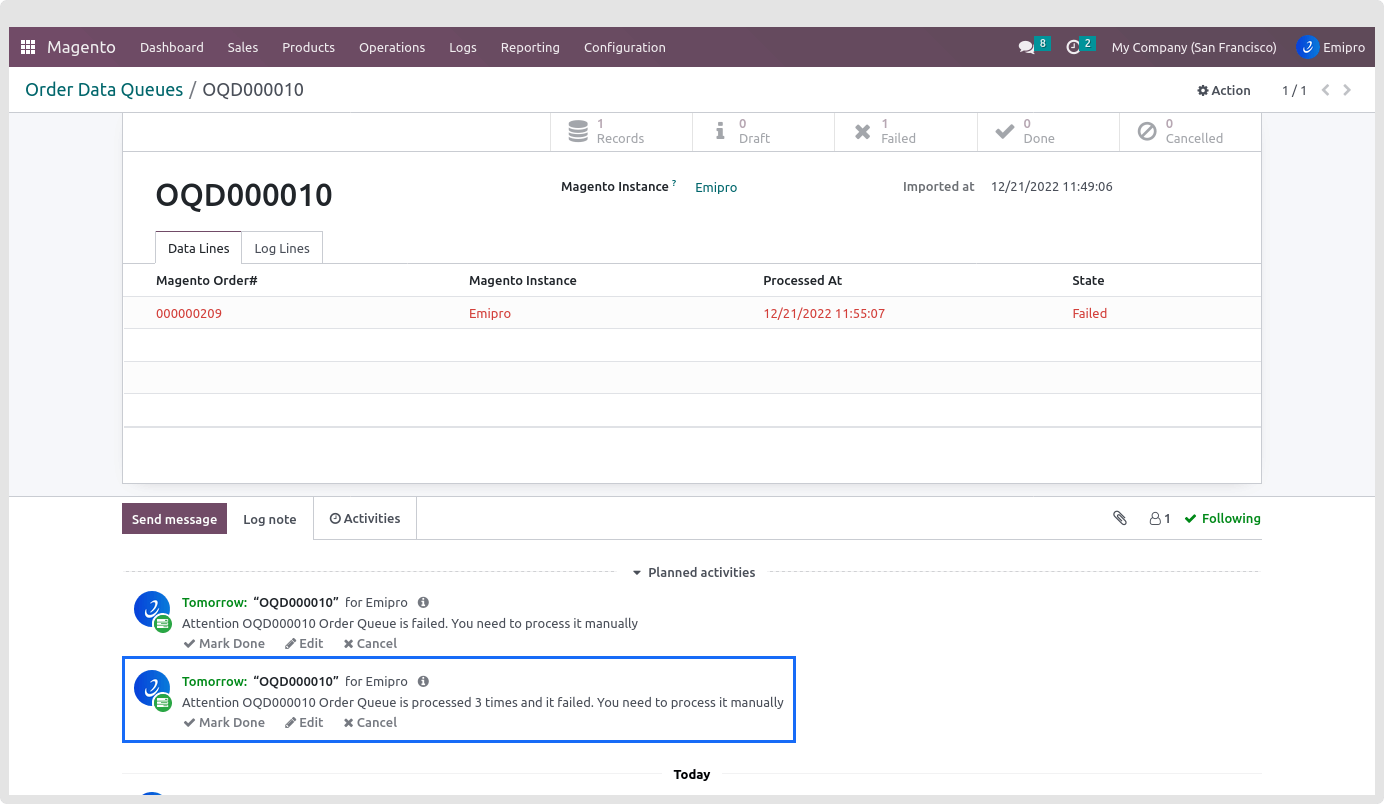
Task: Open the apps grid menu icon
Action: [x=28, y=47]
